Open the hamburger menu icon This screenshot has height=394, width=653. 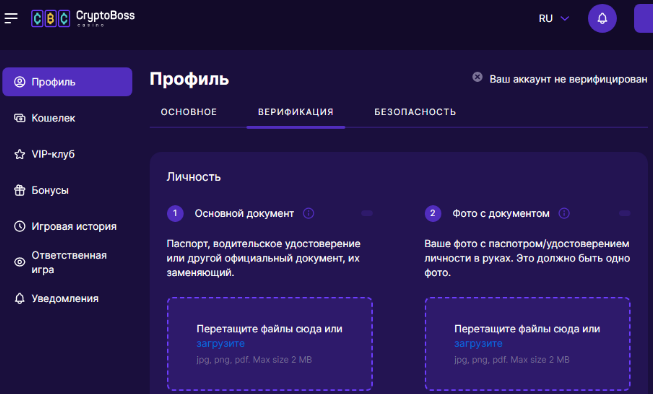pyautogui.click(x=11, y=18)
